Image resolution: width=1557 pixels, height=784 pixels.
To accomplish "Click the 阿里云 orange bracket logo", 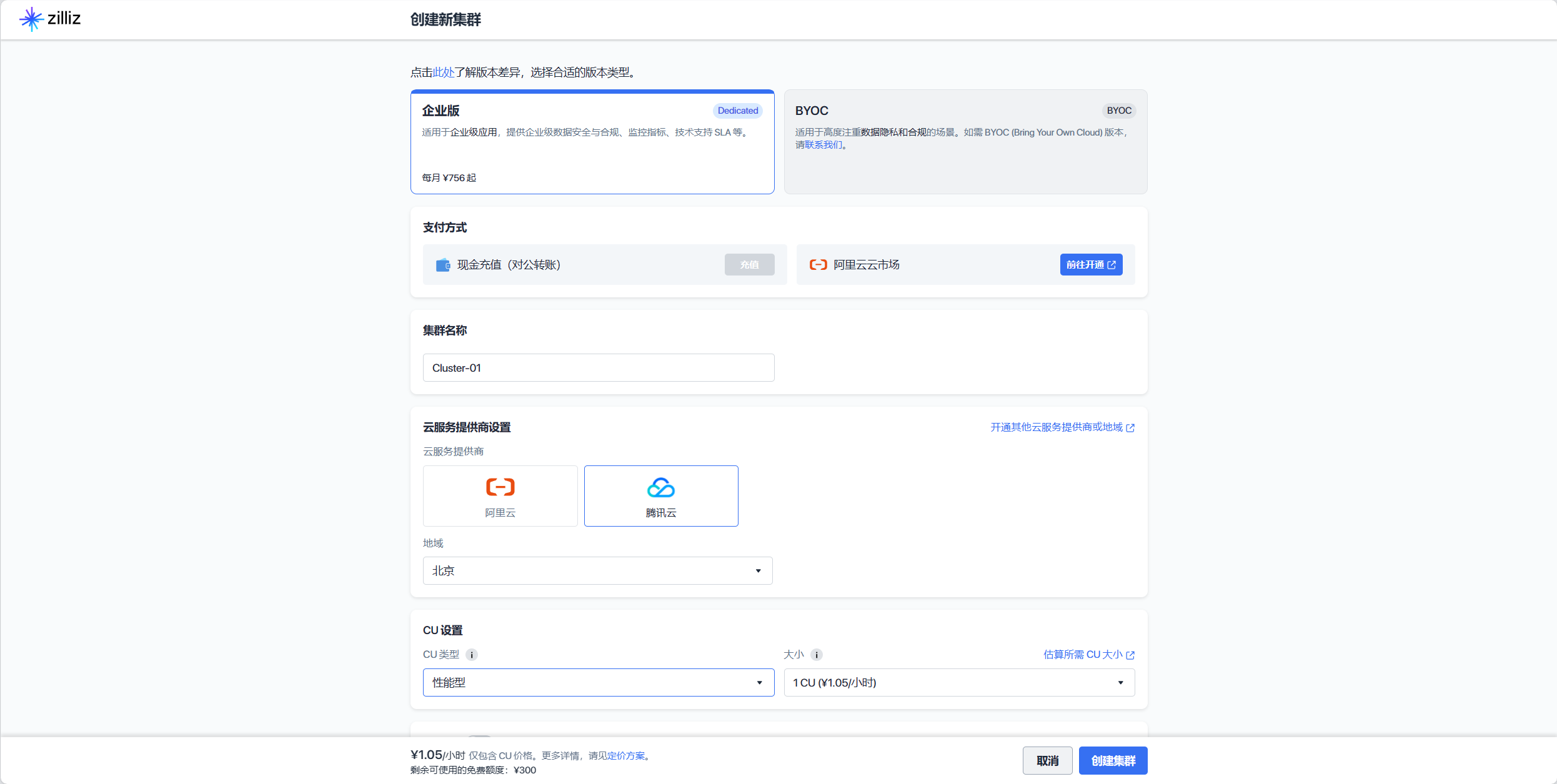I will (x=500, y=487).
